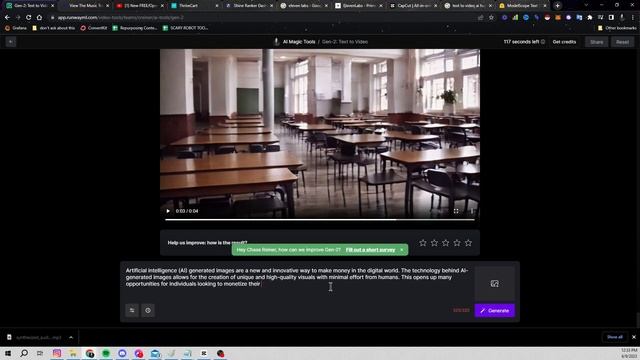Open the tab search dropdown arrow
The image size is (640, 360).
[x=586, y=5]
